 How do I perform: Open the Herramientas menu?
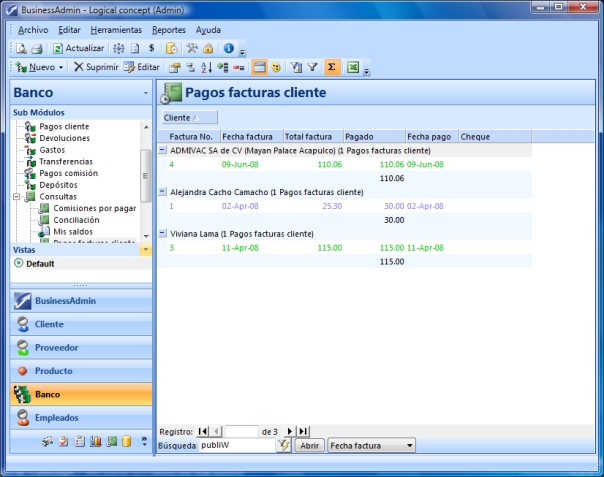click(x=116, y=30)
